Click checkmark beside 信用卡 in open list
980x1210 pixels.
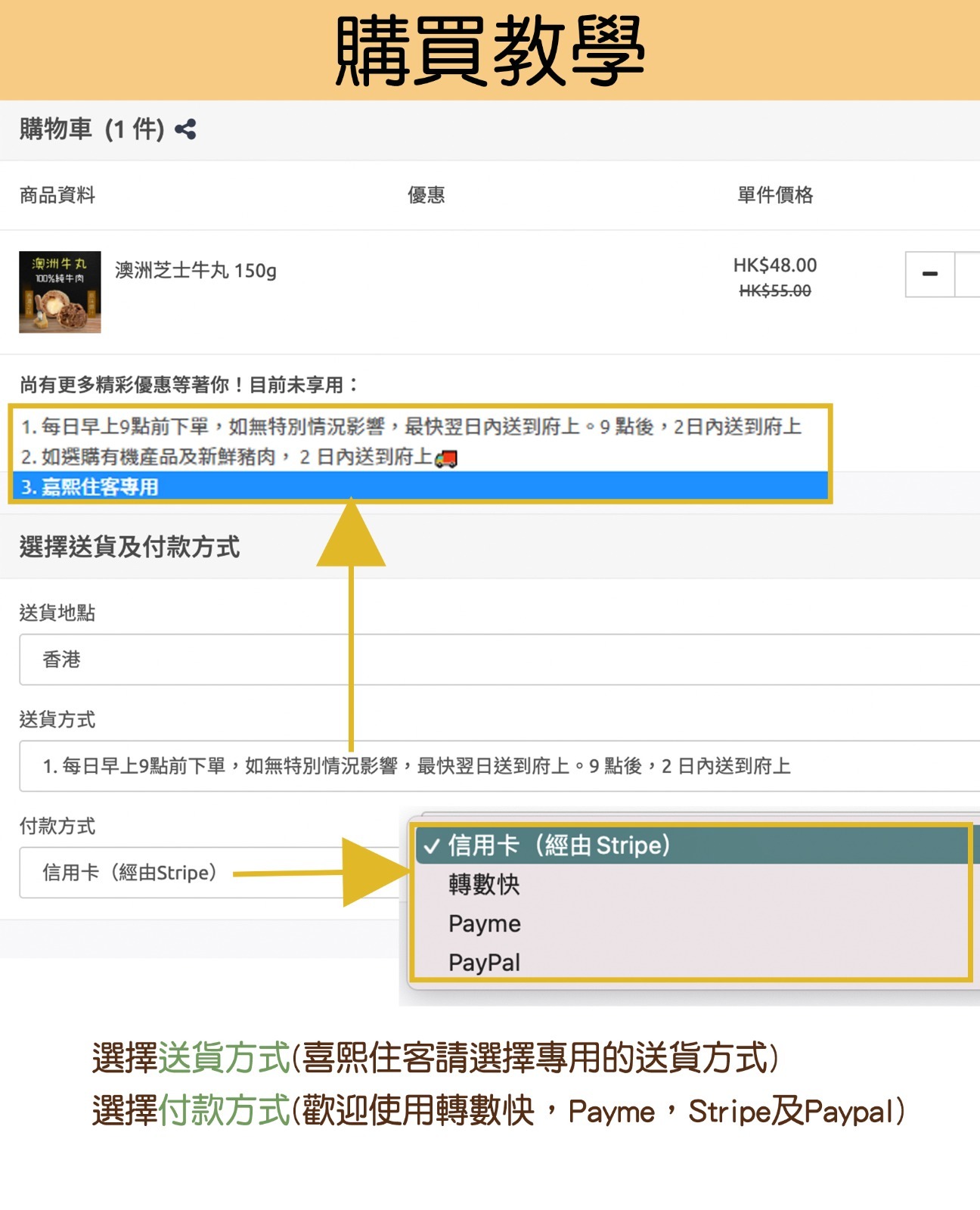point(431,846)
